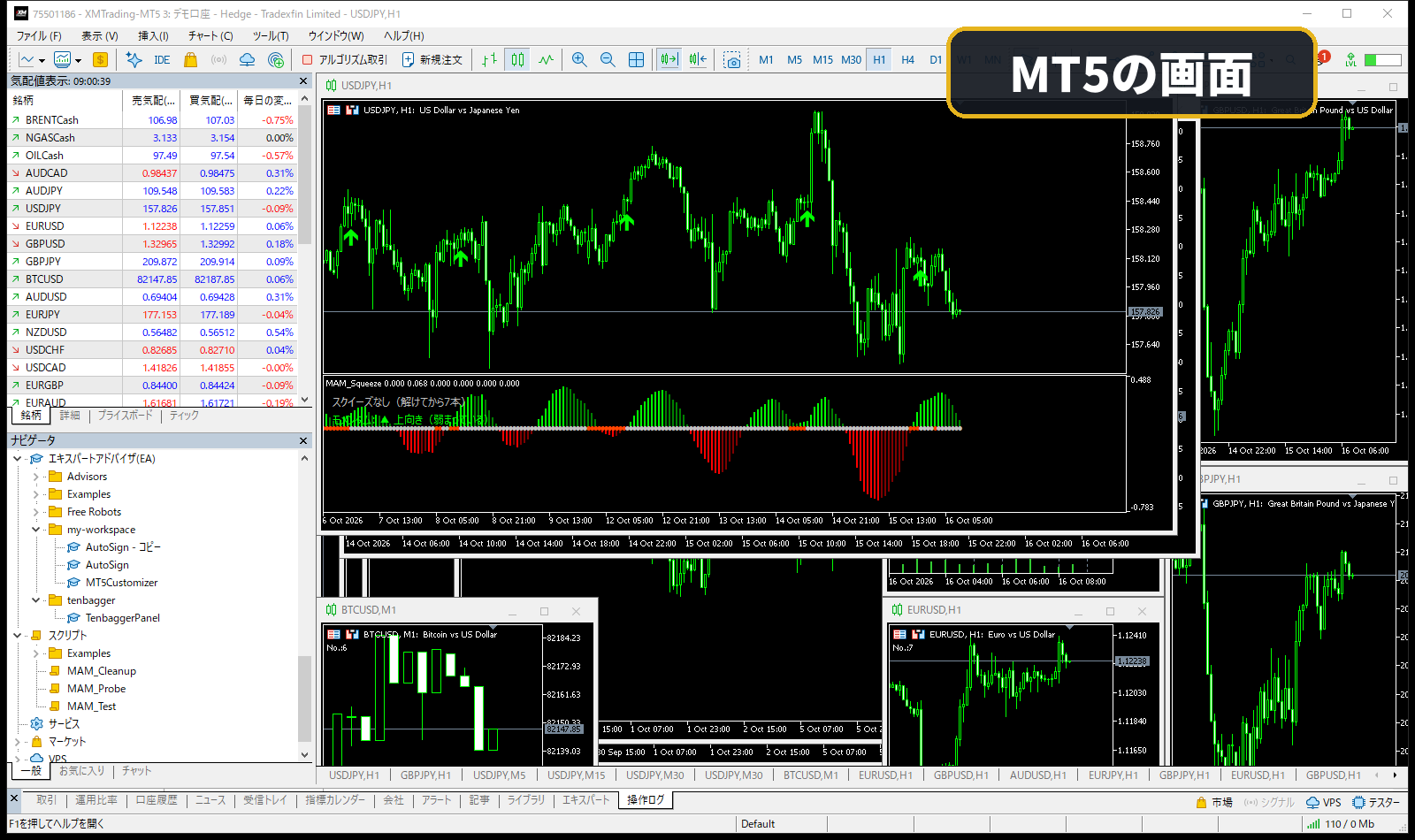Select the M30 timeframe
The width and height of the screenshot is (1415, 840).
point(851,60)
